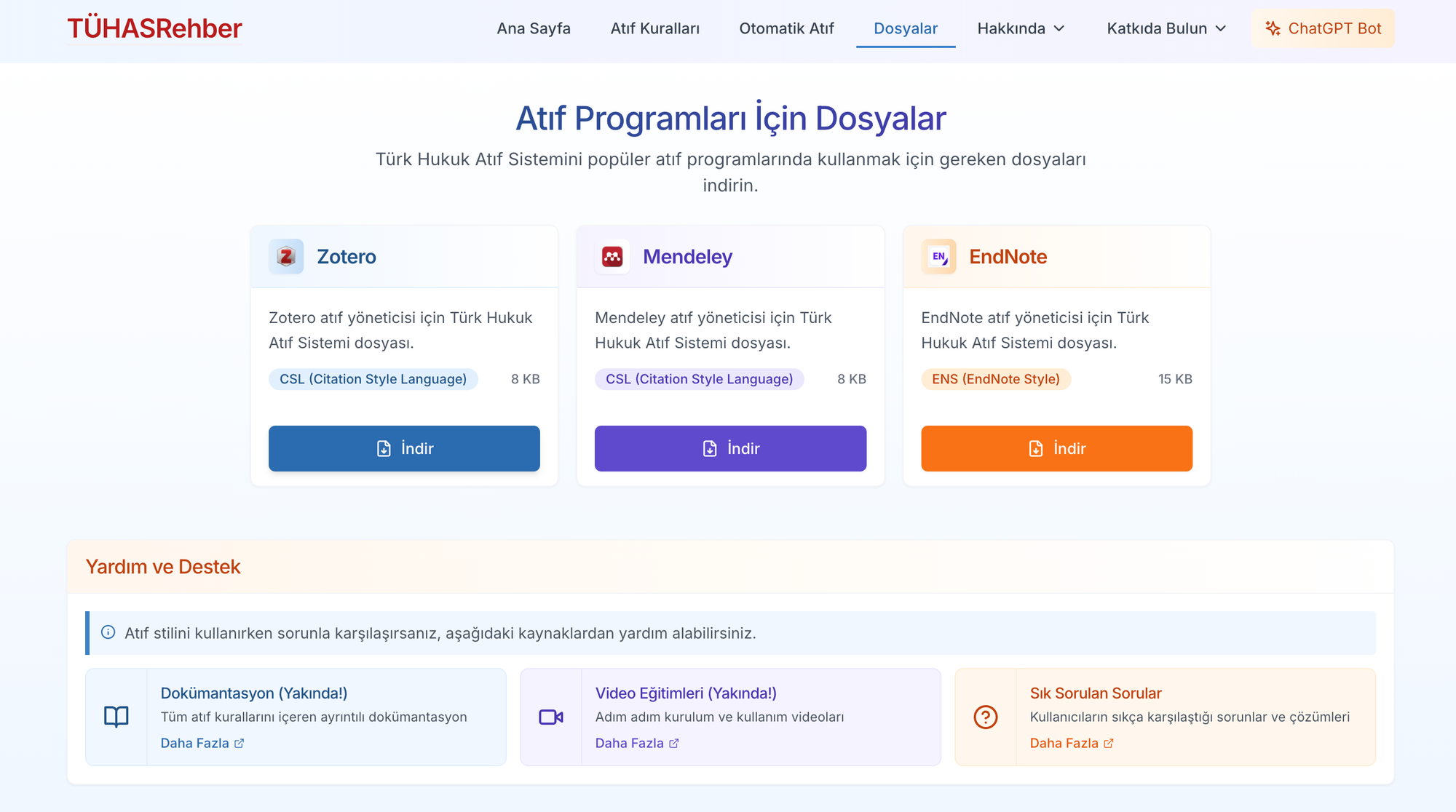Click external-link icon beside Video Eğitimleri Daha Fazla
Viewport: 1456px width, 812px height.
[x=673, y=743]
